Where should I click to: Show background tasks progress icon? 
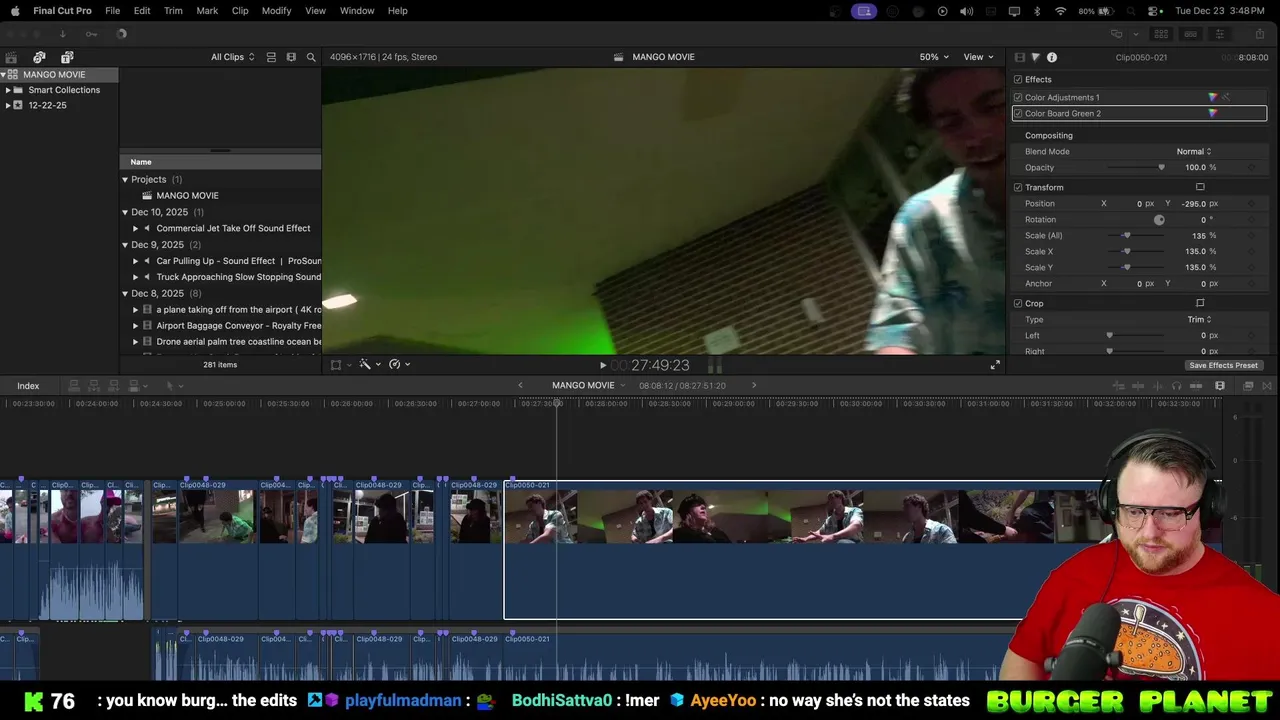tap(122, 34)
